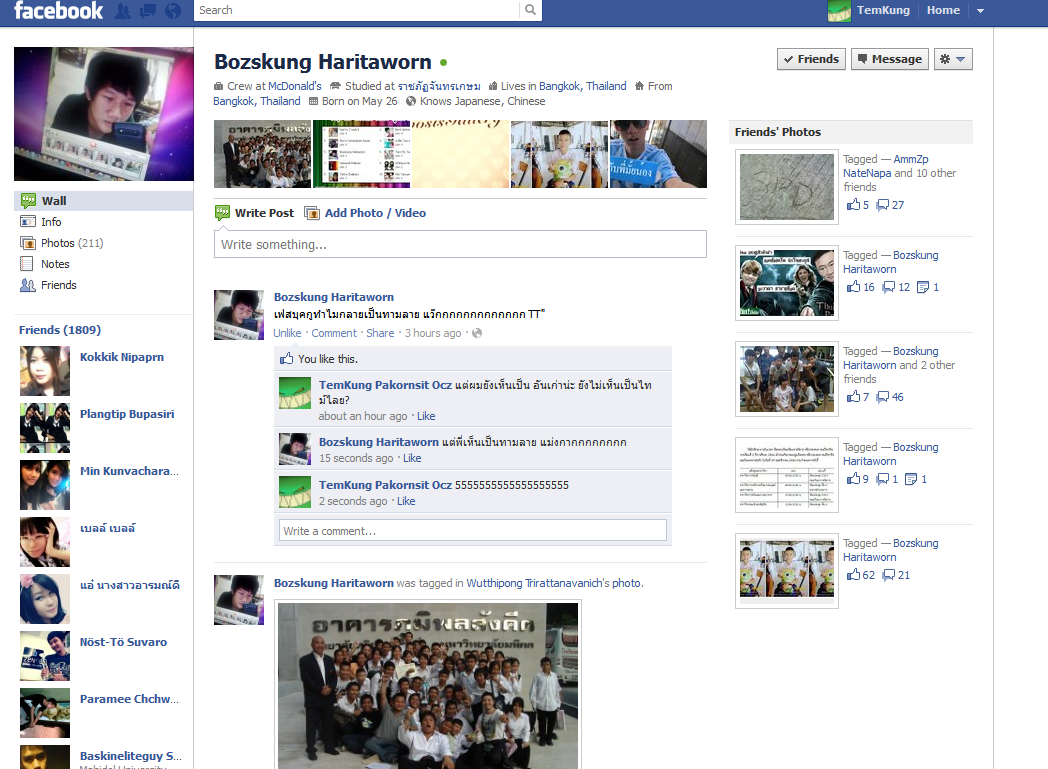Open the document table photo in Friends' Photos
Viewport: 1048px width, 769px height.
(x=787, y=475)
